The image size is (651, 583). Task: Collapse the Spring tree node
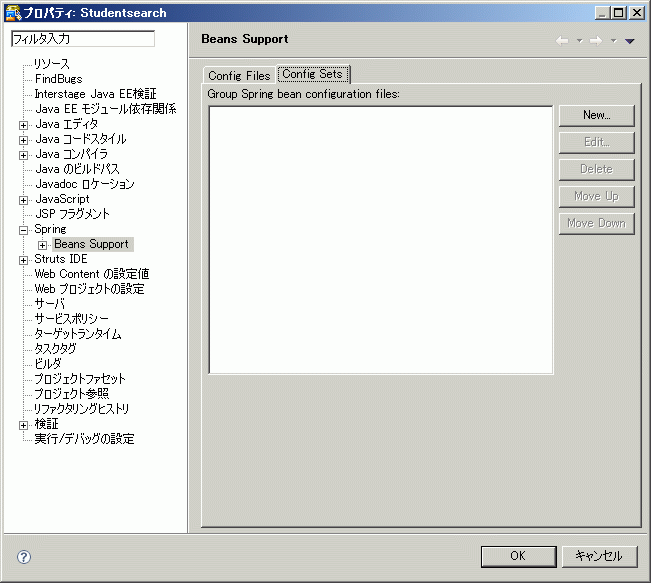point(24,230)
